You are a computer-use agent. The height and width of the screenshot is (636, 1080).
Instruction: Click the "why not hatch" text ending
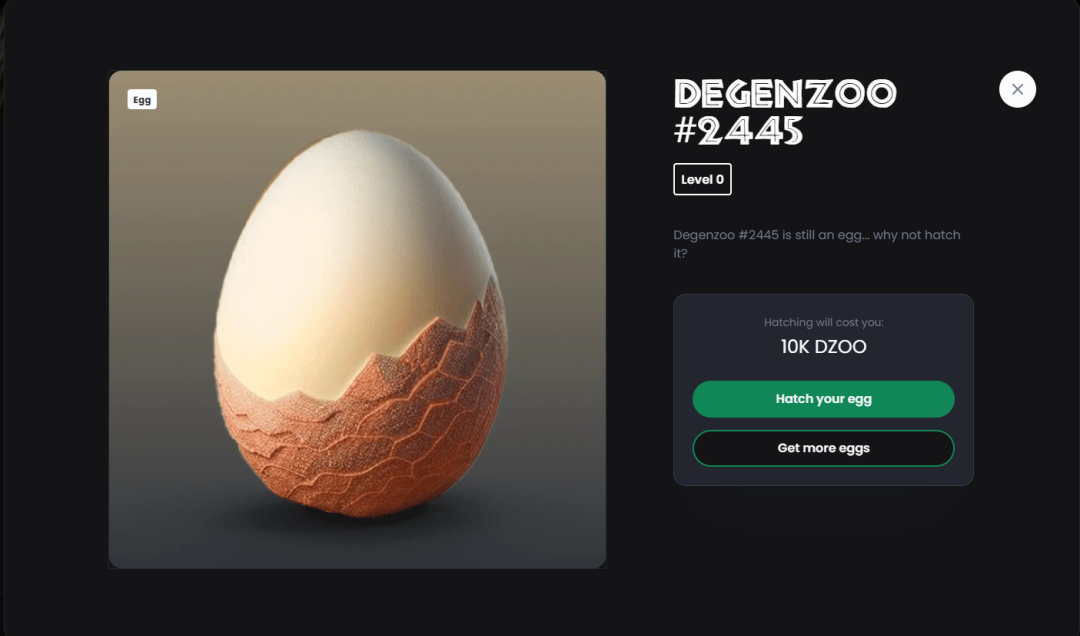pos(680,254)
